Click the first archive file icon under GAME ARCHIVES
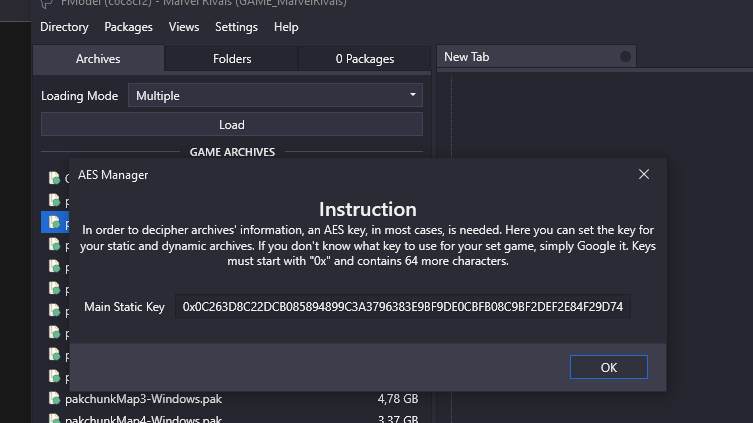Screen dimensions: 753x423 [54, 178]
